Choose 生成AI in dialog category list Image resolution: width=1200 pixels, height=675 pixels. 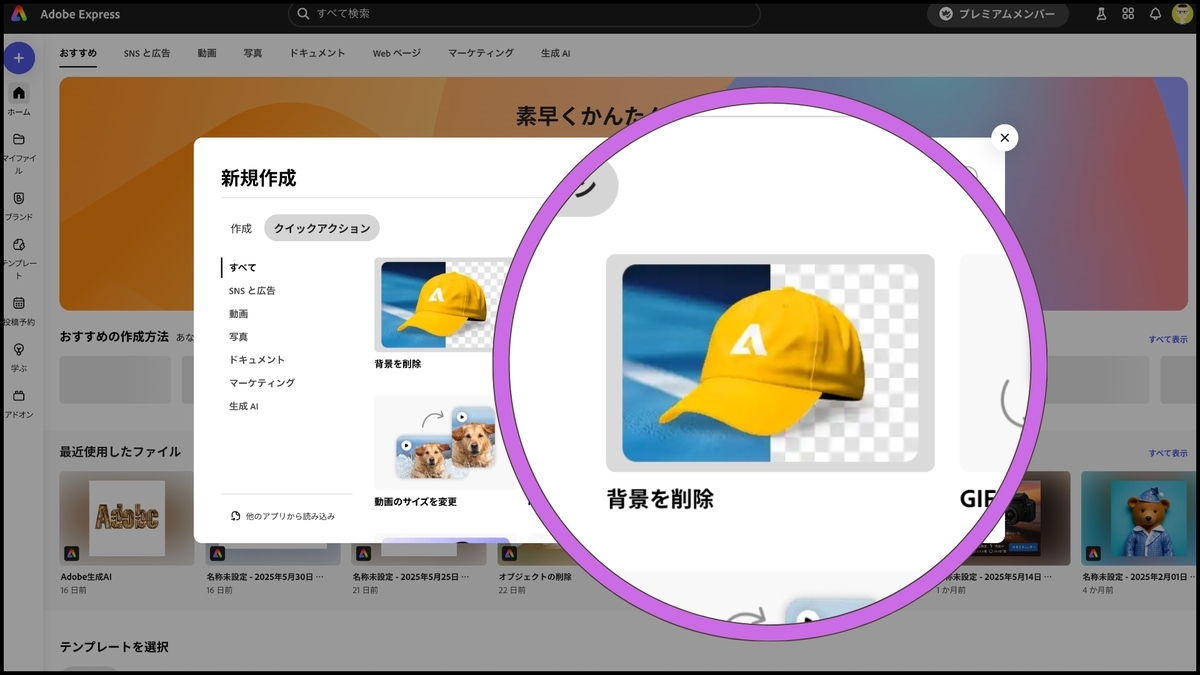[244, 406]
